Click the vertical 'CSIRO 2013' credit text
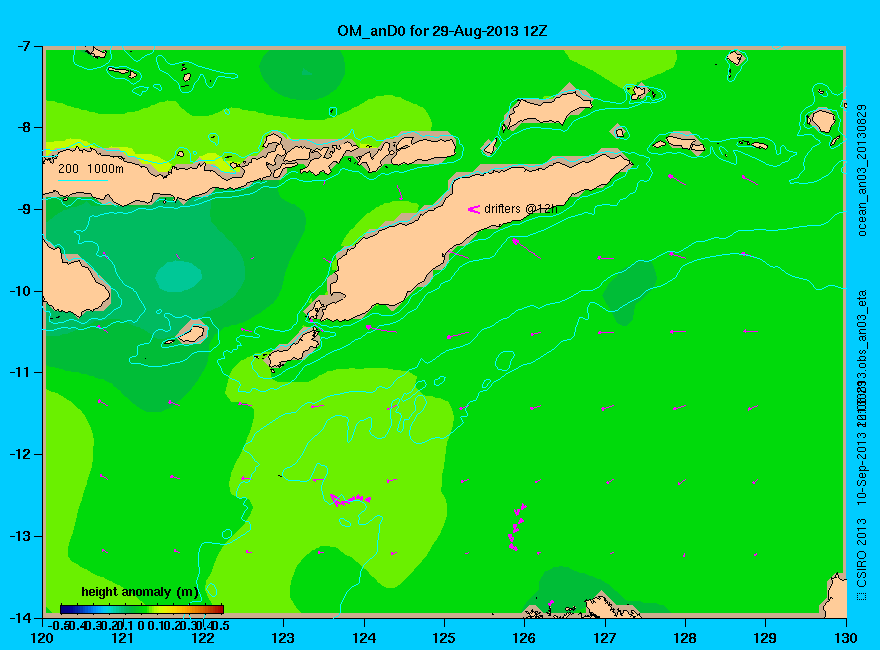The image size is (880, 650). (x=863, y=553)
